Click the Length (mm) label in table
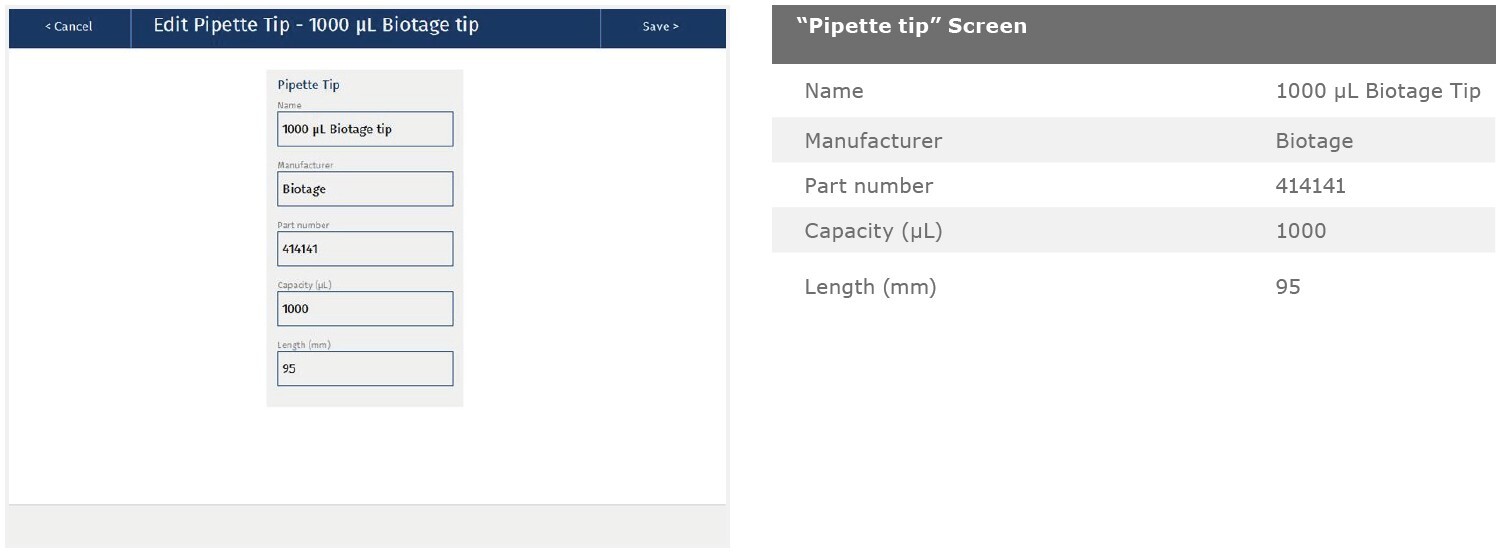This screenshot has width=1501, height=559. pos(870,288)
